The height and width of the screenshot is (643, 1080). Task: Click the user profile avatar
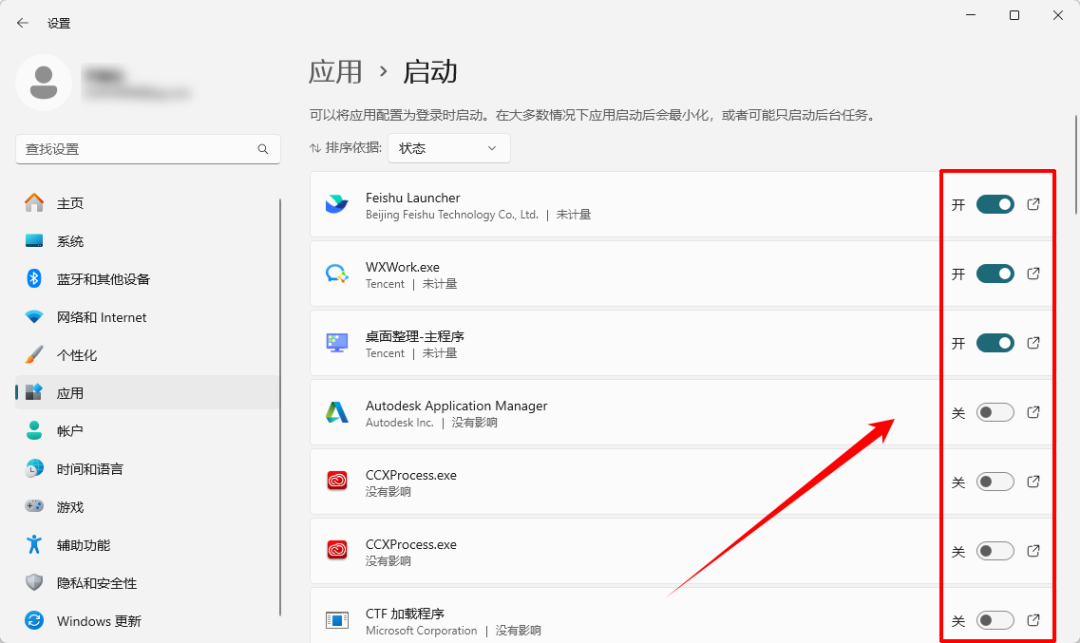[43, 83]
